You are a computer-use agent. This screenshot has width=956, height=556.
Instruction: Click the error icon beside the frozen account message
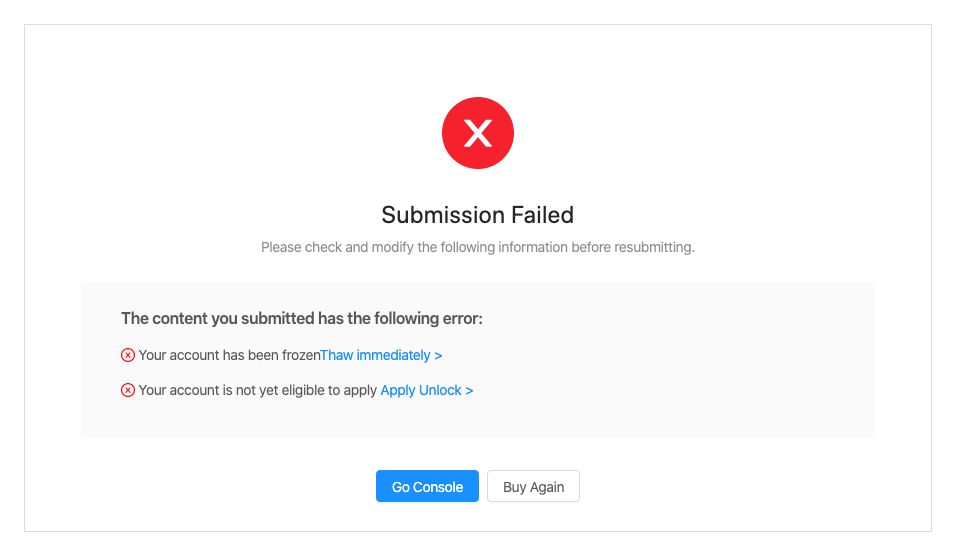point(128,355)
